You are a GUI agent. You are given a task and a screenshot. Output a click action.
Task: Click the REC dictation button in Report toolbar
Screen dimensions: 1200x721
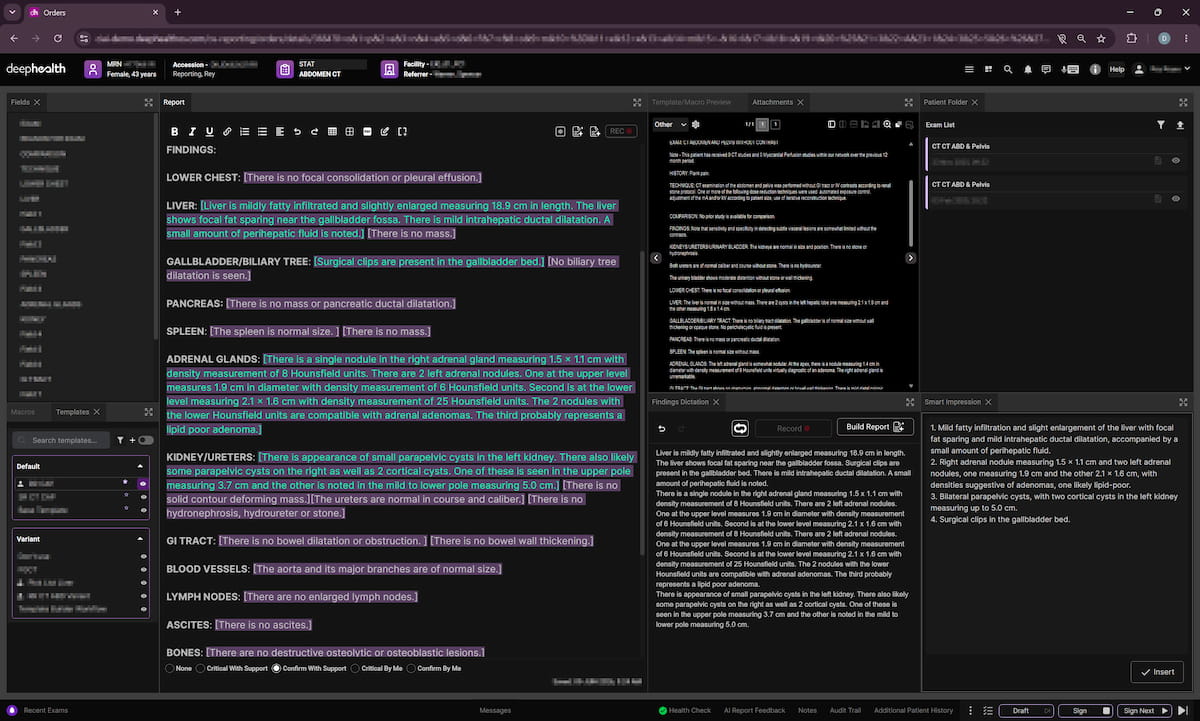click(x=622, y=131)
